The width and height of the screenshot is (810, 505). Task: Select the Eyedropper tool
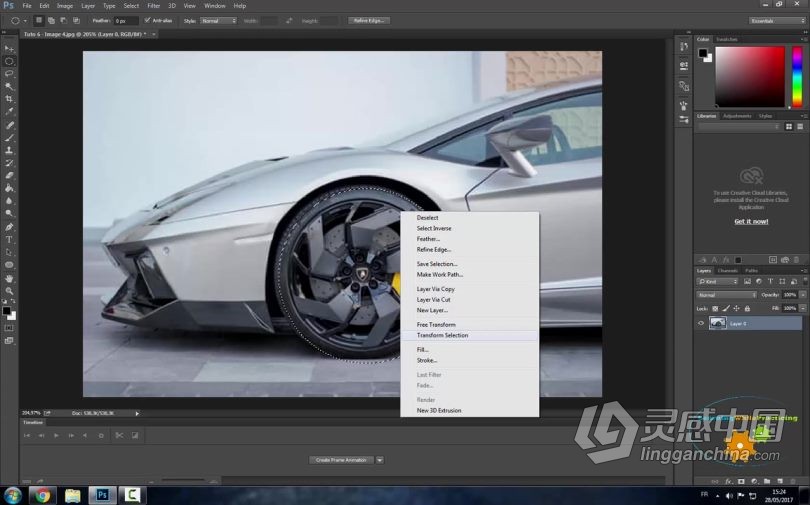[x=9, y=112]
